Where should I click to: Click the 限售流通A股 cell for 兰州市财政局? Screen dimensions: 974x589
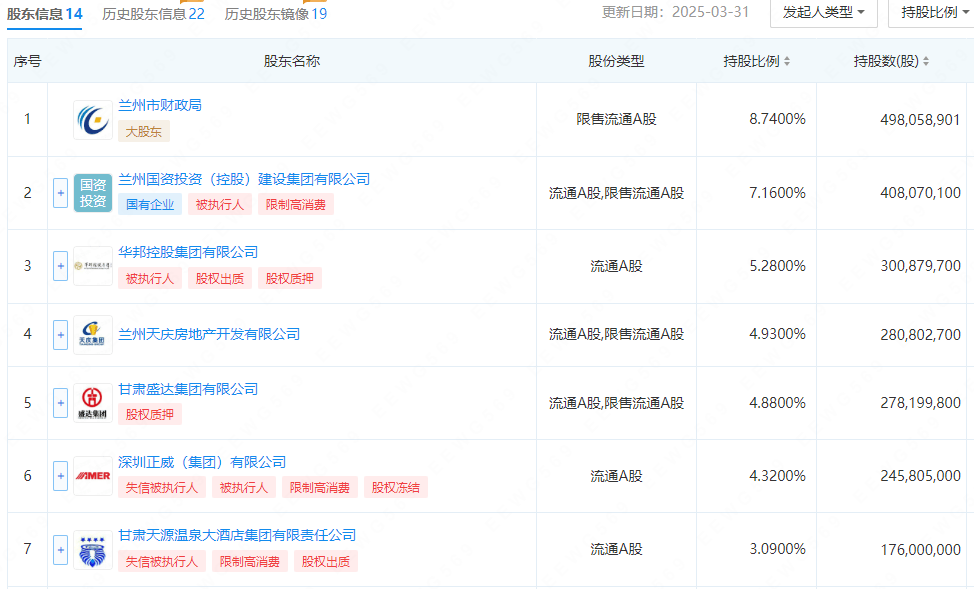click(x=616, y=119)
